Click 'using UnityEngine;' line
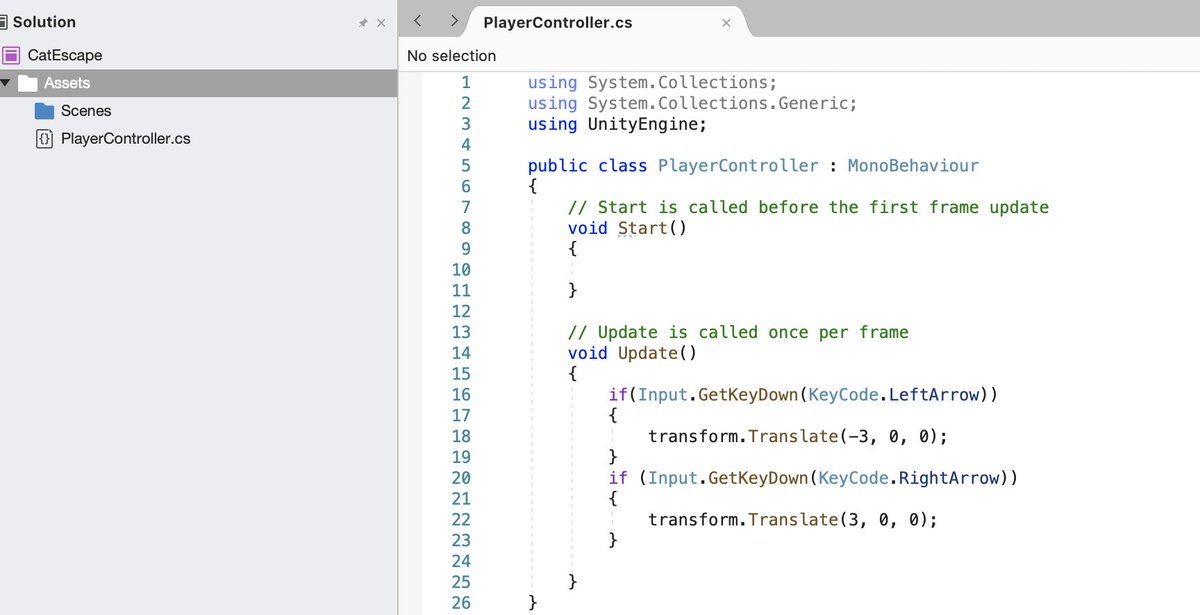 click(617, 124)
